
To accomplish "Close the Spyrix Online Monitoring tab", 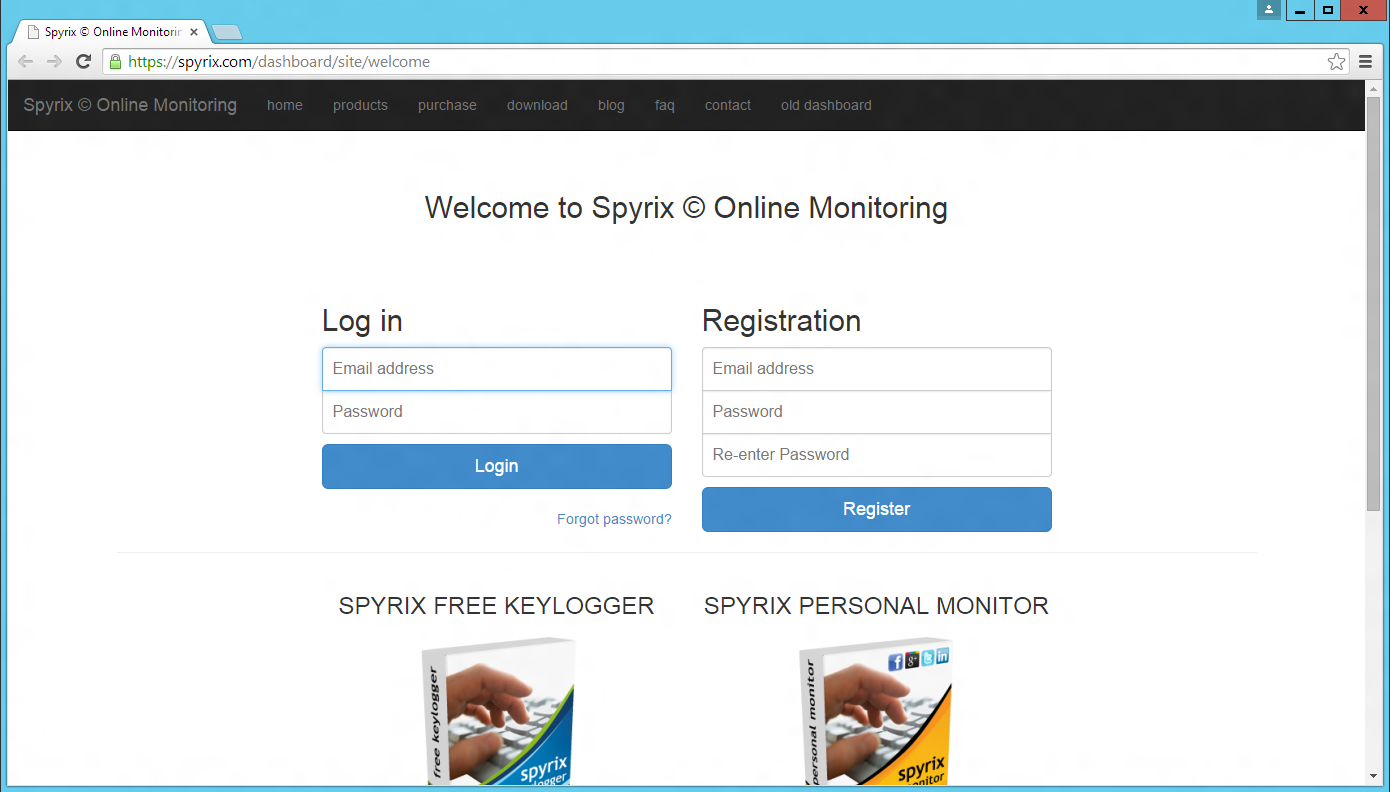I will click(x=194, y=32).
